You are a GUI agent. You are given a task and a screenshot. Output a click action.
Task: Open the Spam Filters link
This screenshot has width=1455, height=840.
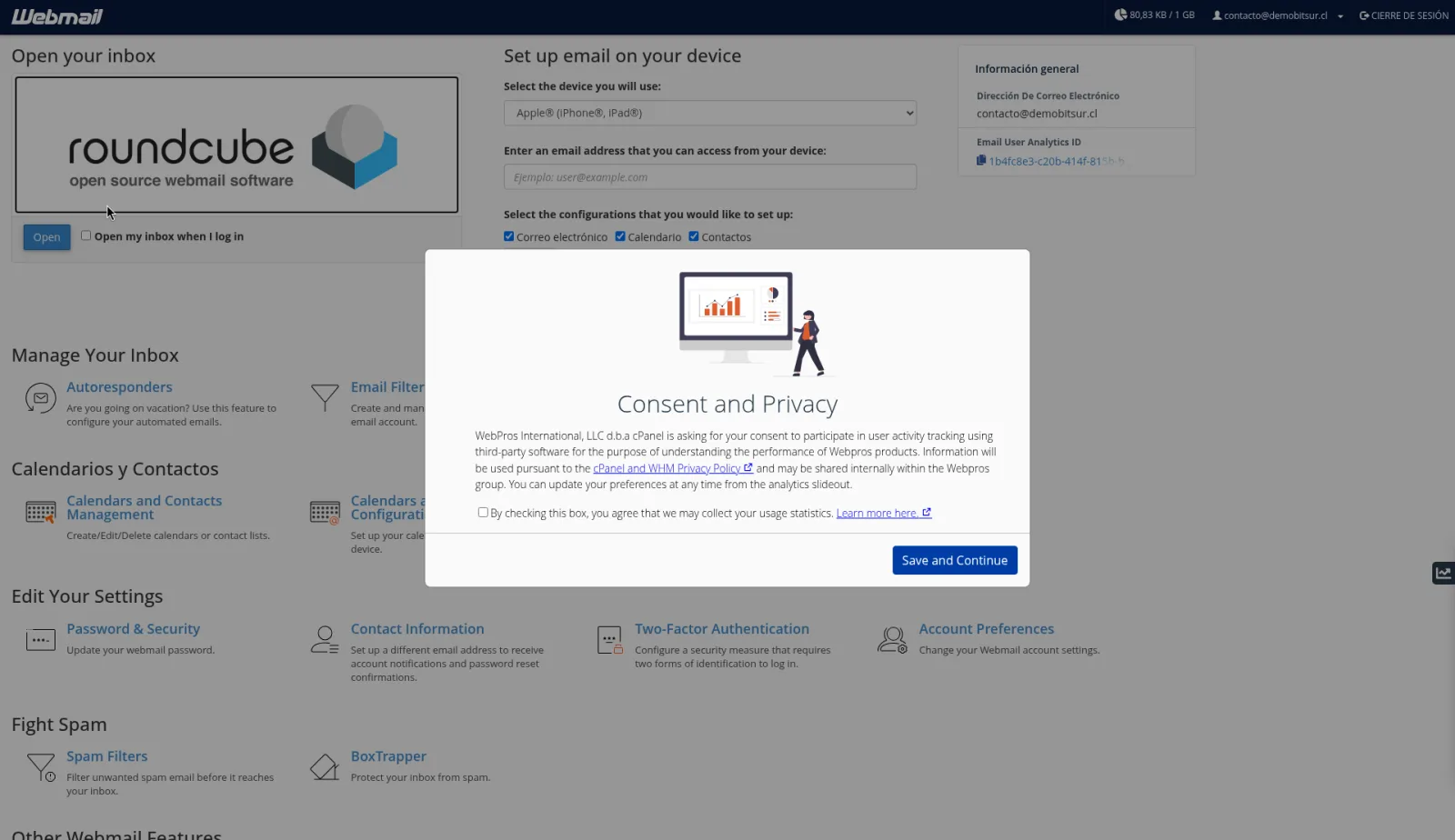106,756
